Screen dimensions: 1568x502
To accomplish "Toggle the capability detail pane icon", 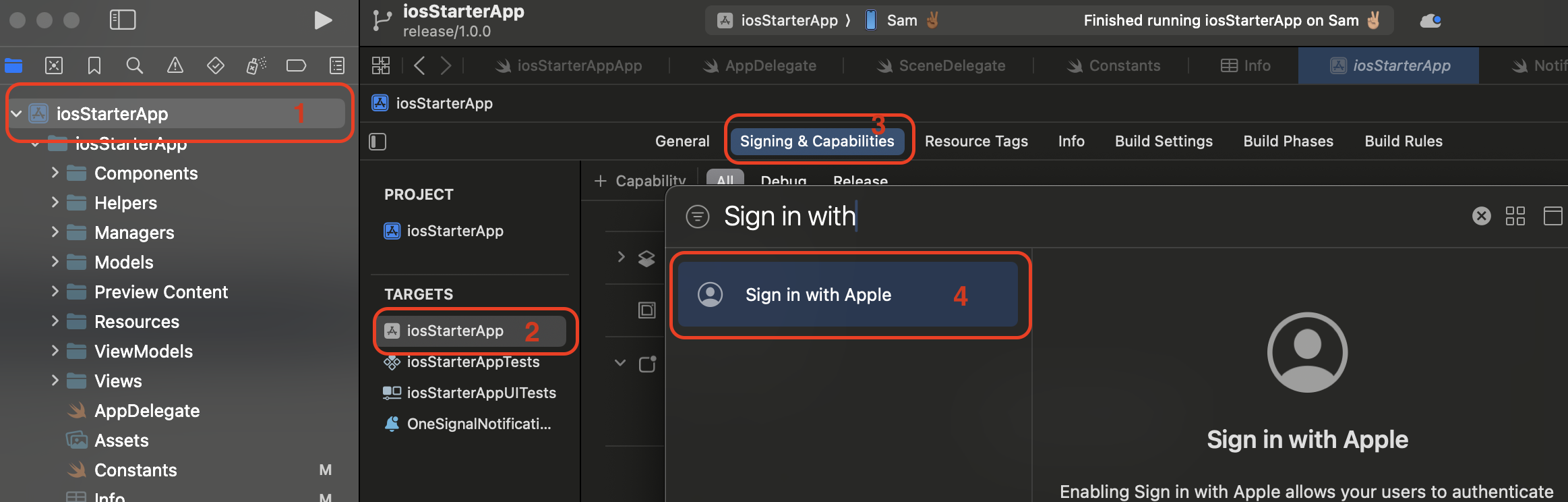I will [x=1553, y=216].
